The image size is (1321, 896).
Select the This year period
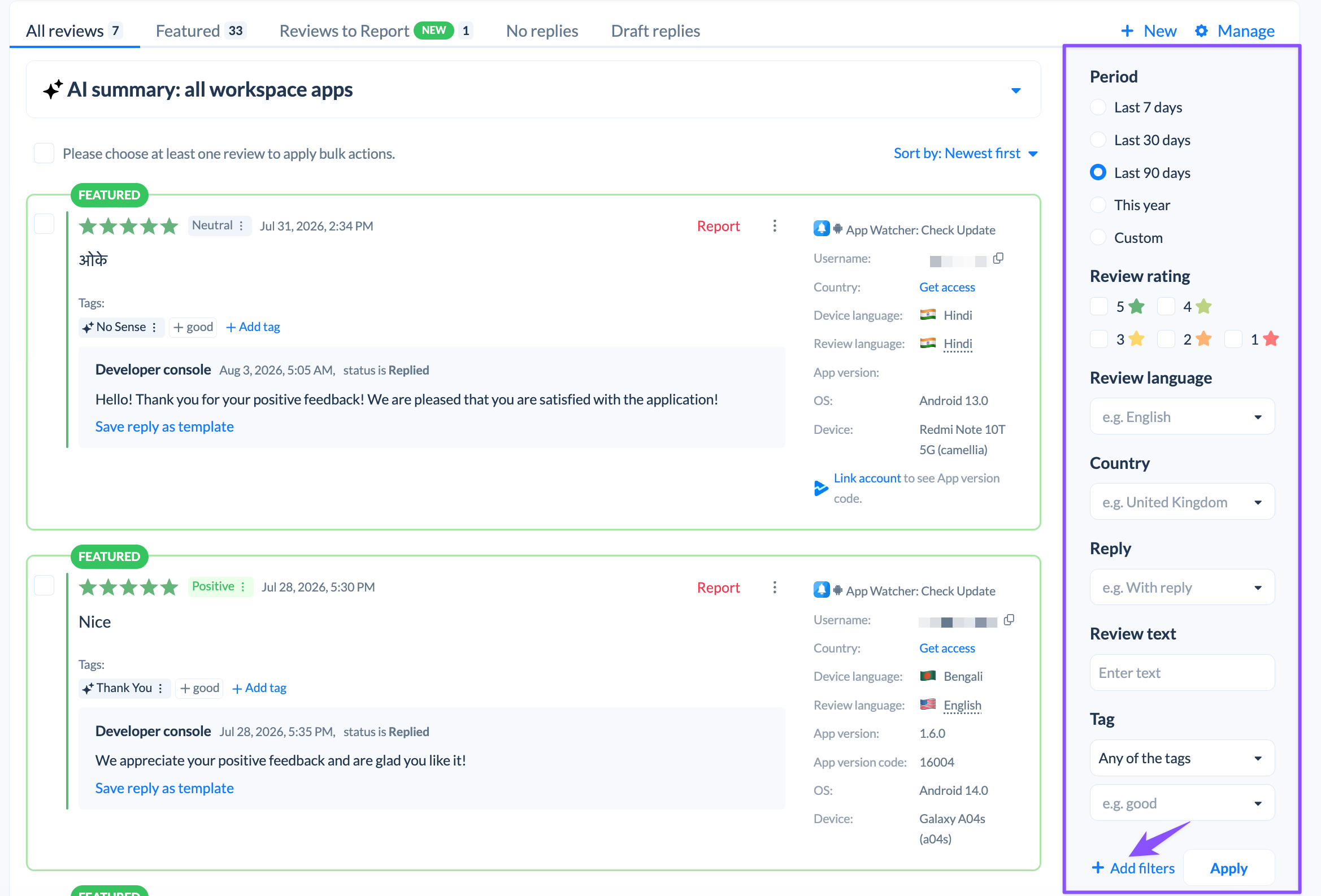point(1098,205)
